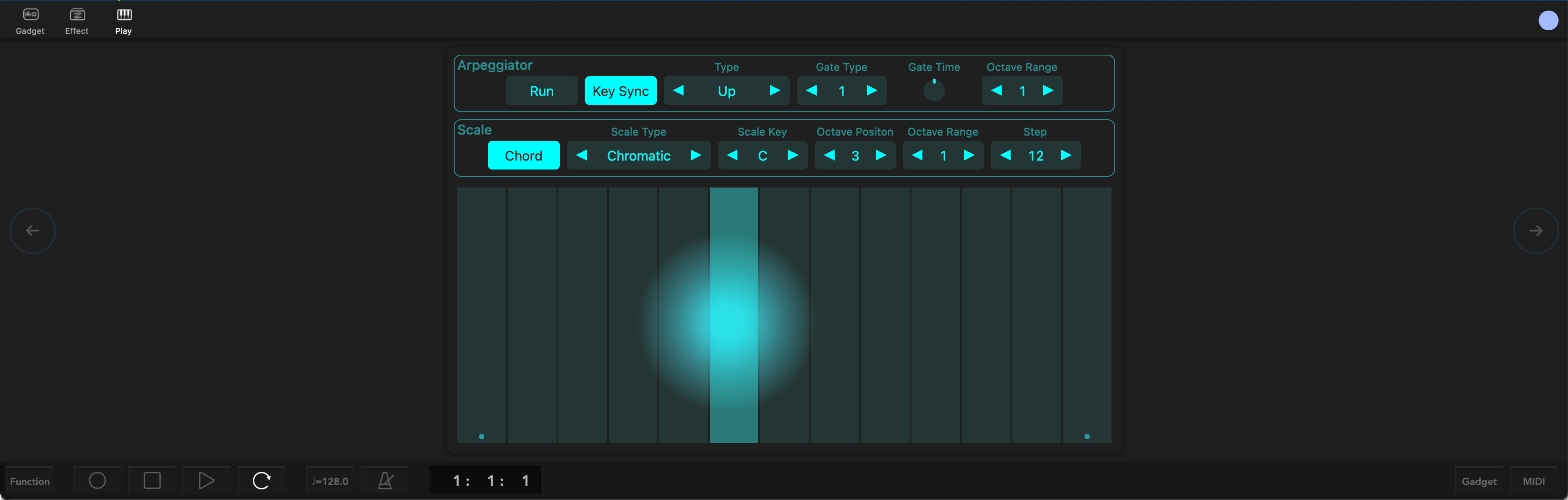This screenshot has height=500, width=1568.
Task: Decrease Scale Octave Range
Action: [x=917, y=155]
